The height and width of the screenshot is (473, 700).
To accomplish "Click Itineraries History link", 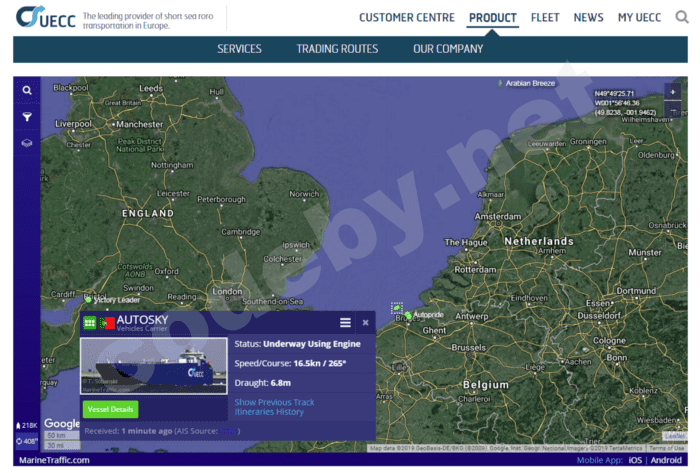I will tap(269, 412).
